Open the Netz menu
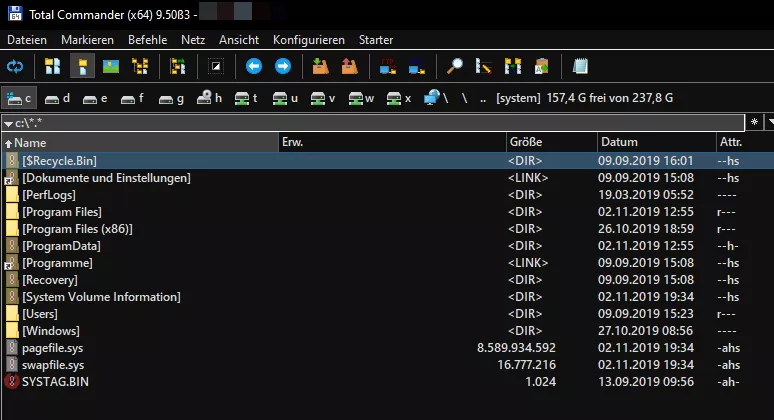The width and height of the screenshot is (774, 420). (x=193, y=40)
